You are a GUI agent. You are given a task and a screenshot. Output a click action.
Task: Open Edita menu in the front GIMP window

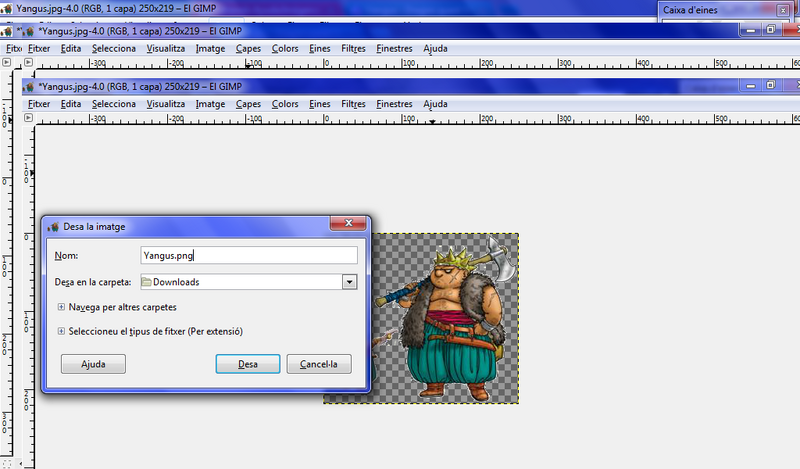(71, 104)
